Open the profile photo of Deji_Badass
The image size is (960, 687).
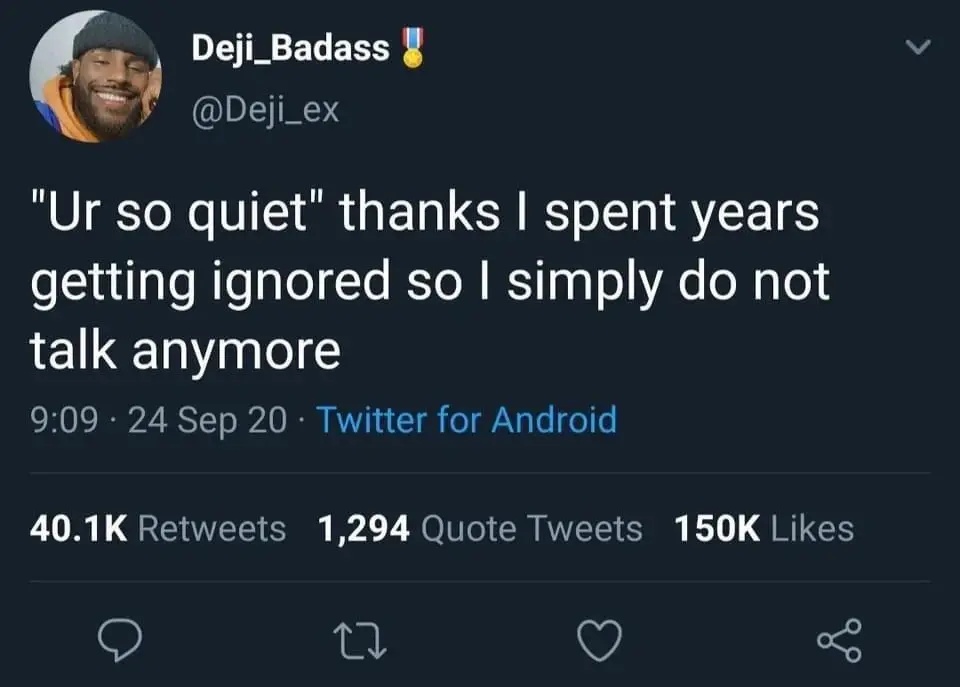(x=96, y=77)
